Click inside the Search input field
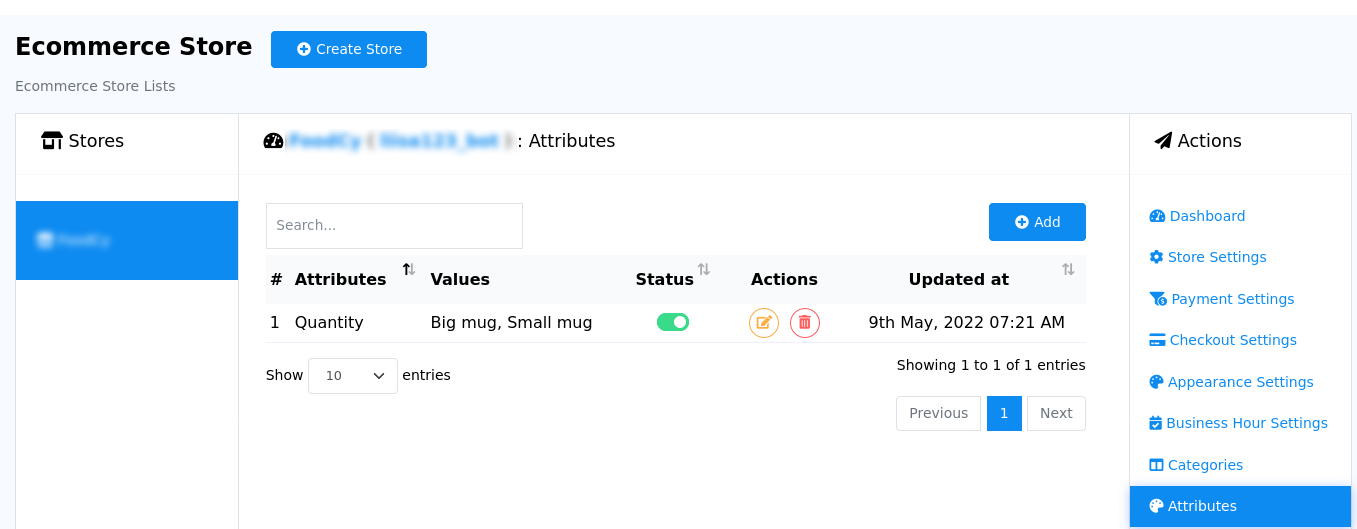This screenshot has height=529, width=1357. point(394,226)
